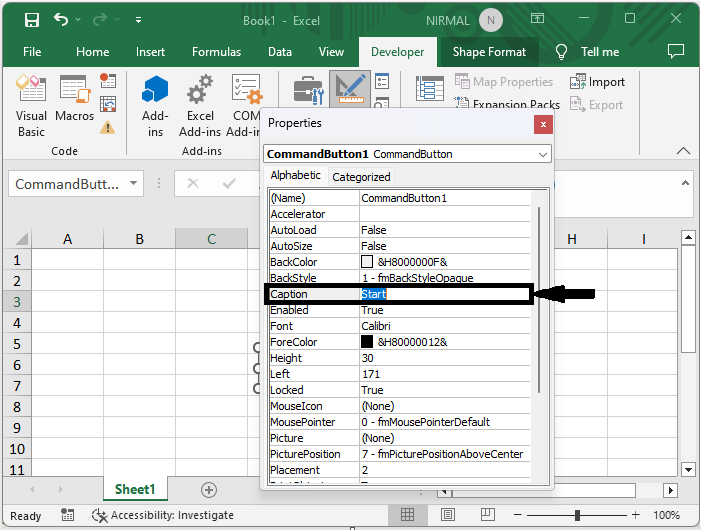Click the Caption value Start
The image size is (701, 530).
373,294
